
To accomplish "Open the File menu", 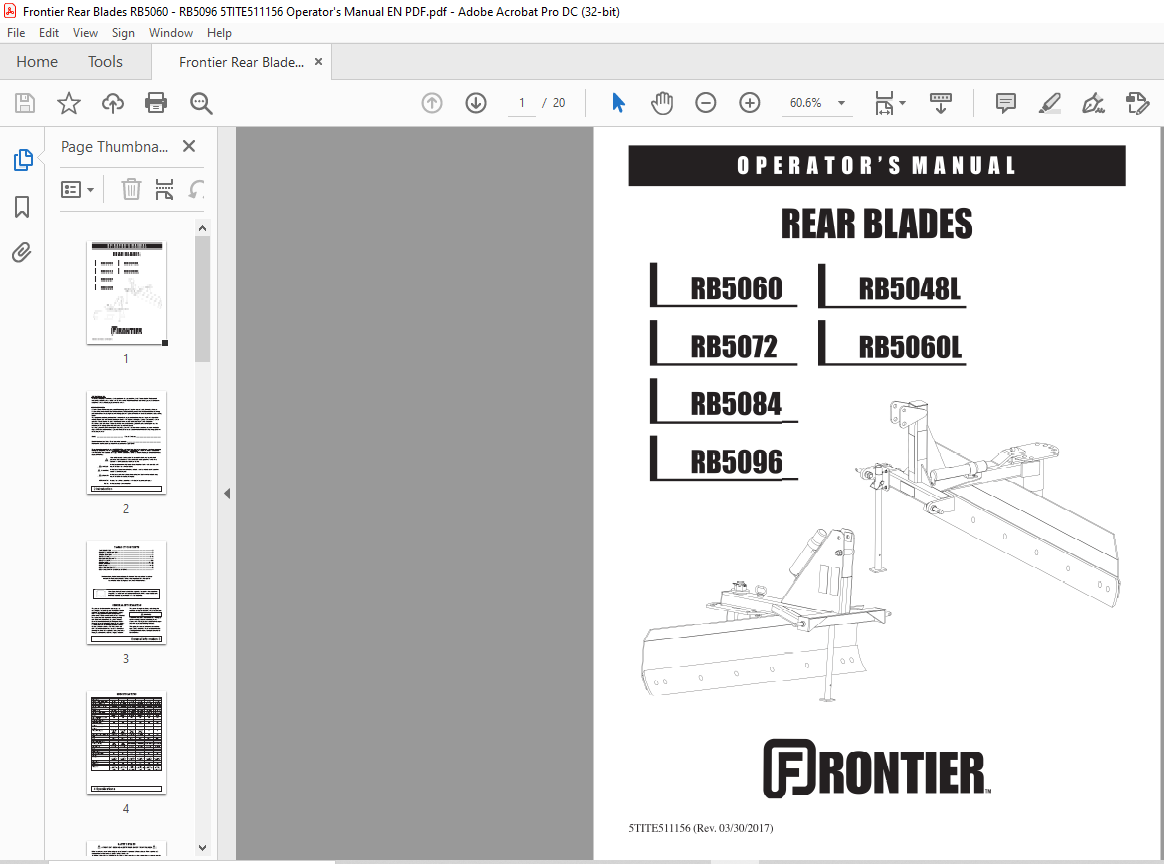I will click(16, 33).
